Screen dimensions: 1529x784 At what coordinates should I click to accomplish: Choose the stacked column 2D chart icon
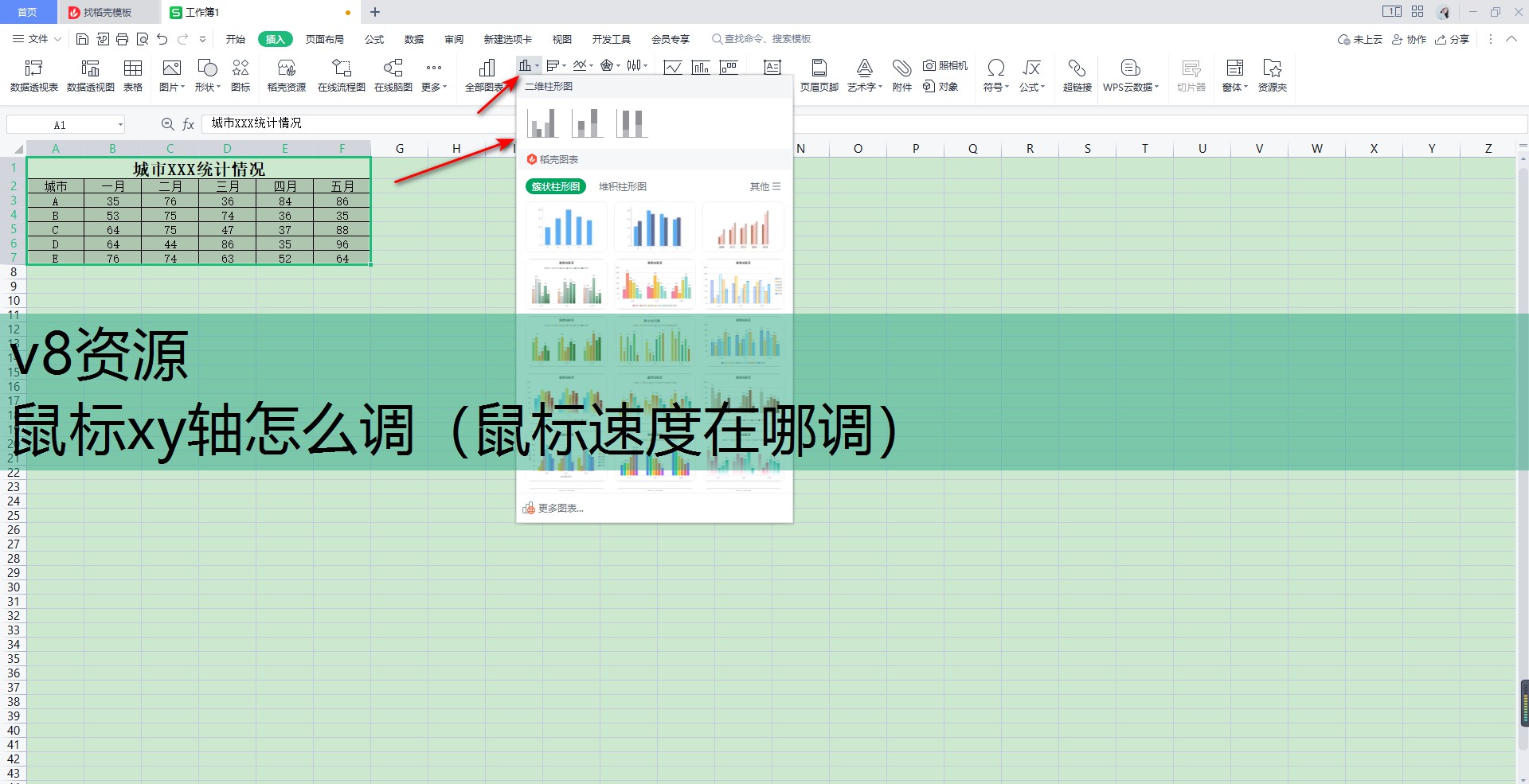[587, 123]
